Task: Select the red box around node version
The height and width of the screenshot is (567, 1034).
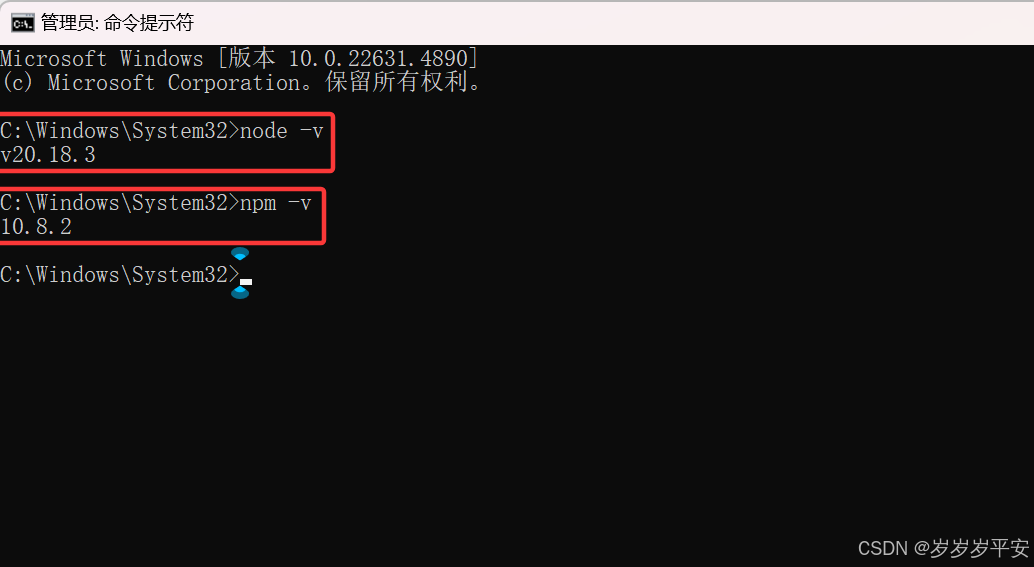Action: click(x=165, y=142)
